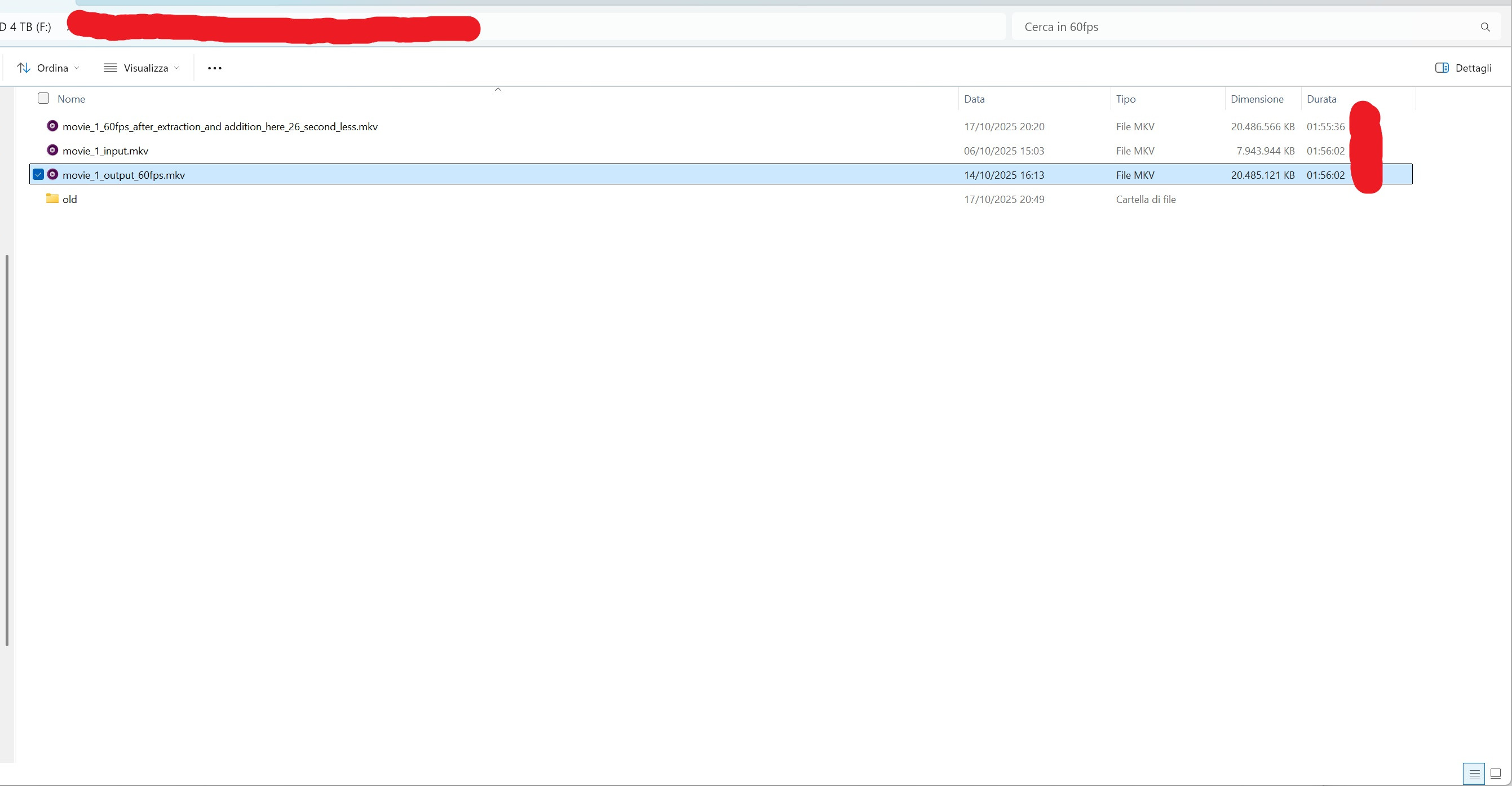
Task: Click the movie_1_output_60fps.mkv media icon
Action: pyautogui.click(x=52, y=174)
